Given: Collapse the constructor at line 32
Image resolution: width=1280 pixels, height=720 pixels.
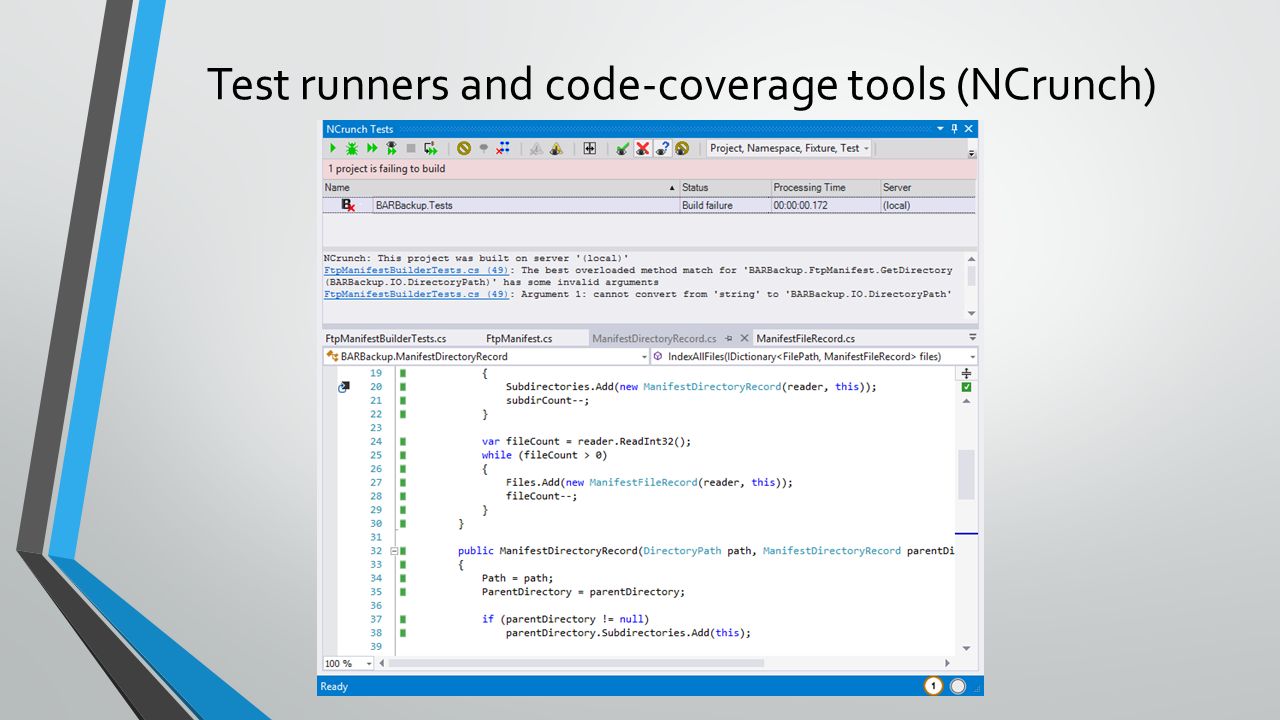Looking at the screenshot, I should [x=394, y=551].
